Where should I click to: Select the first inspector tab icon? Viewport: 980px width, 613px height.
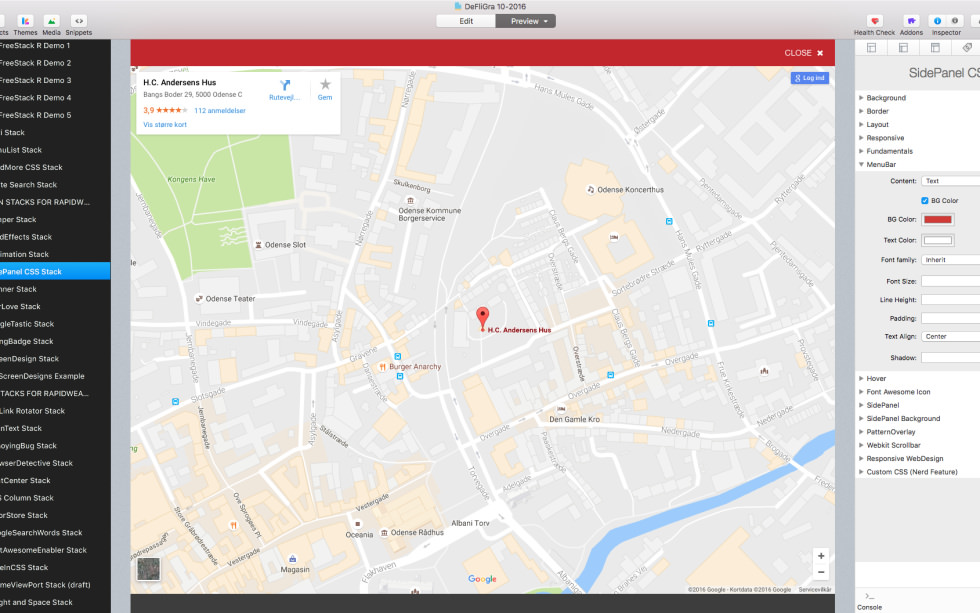[x=871, y=47]
